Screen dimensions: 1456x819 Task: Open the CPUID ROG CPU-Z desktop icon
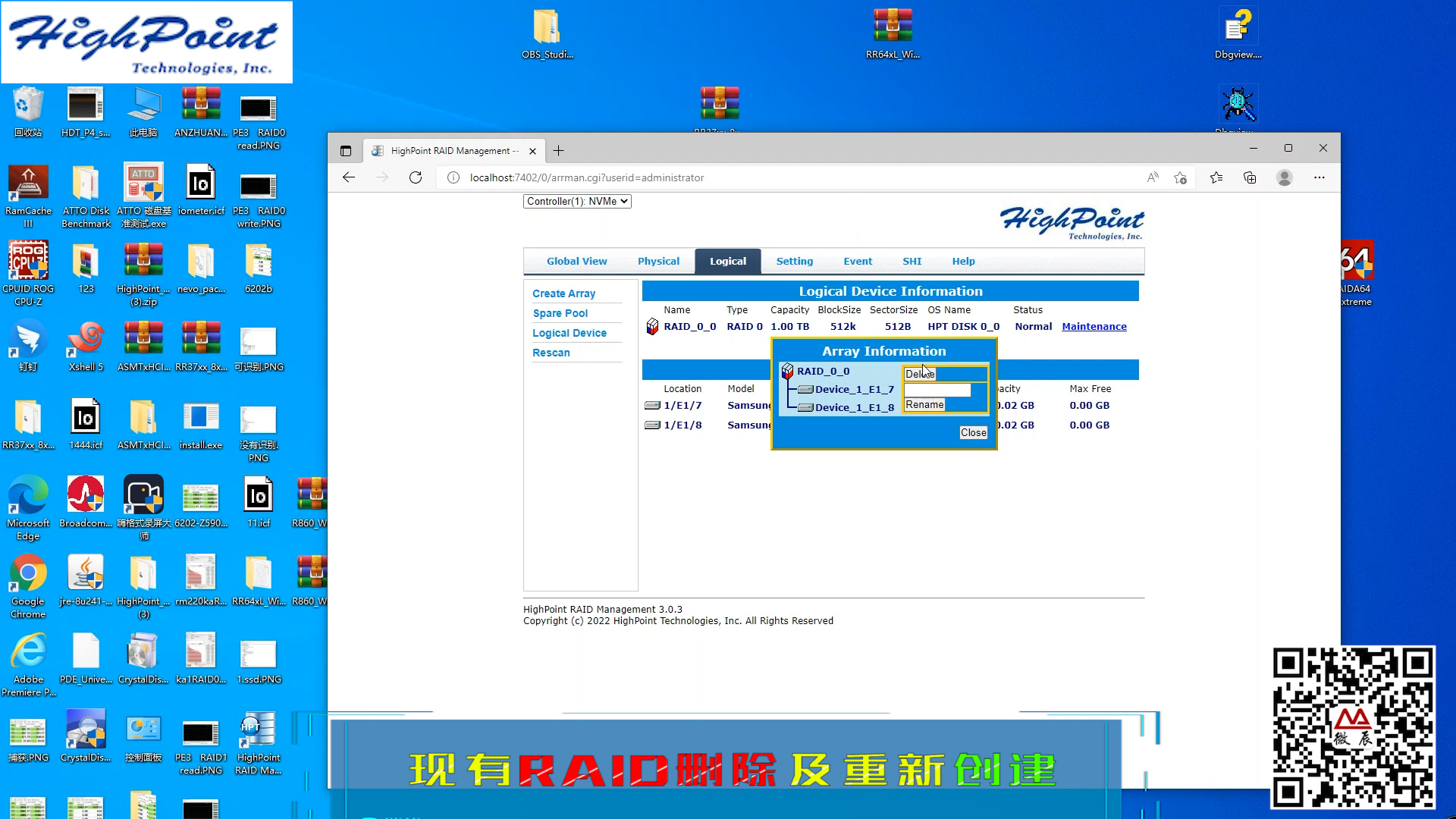[x=28, y=274]
